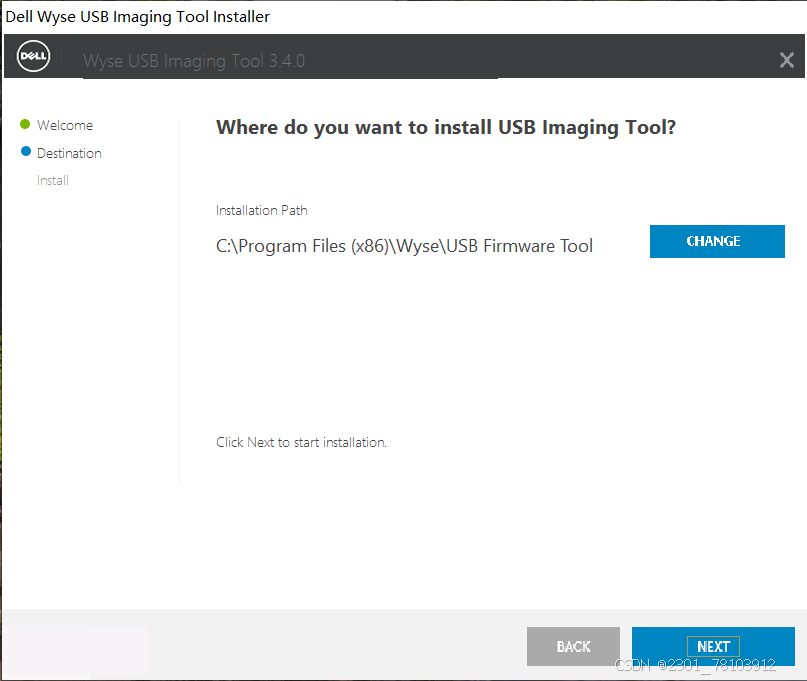Click the blue Destination step indicator dot

coord(26,151)
